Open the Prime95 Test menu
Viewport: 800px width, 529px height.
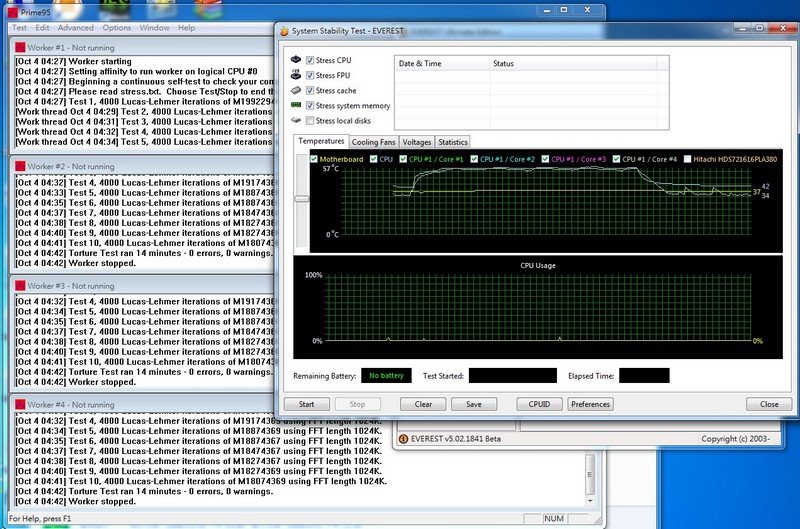[19, 28]
